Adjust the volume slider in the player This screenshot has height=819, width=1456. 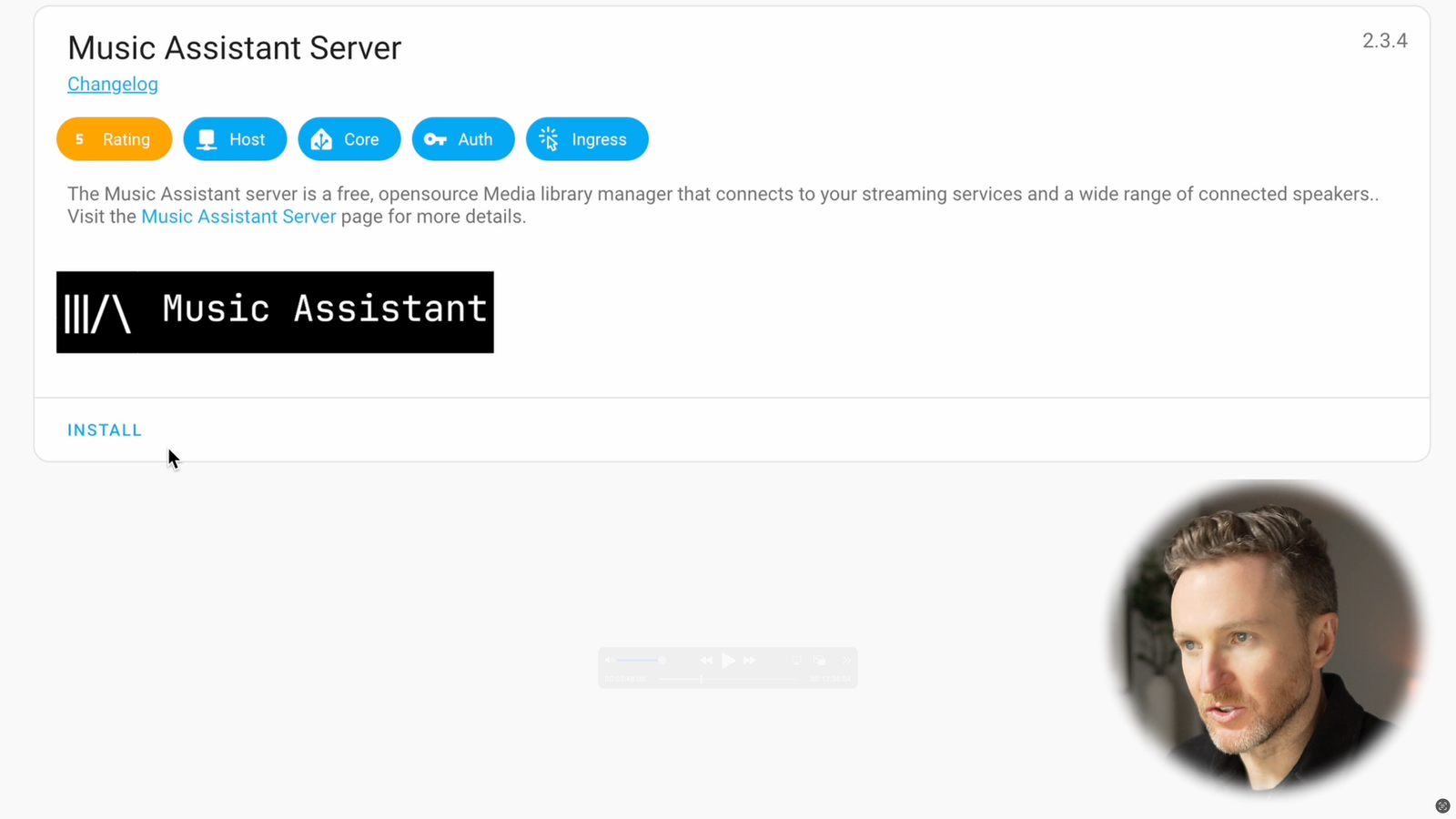[x=639, y=660]
